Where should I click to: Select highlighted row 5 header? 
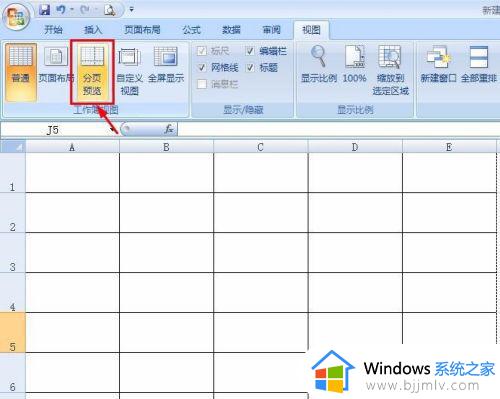click(13, 333)
